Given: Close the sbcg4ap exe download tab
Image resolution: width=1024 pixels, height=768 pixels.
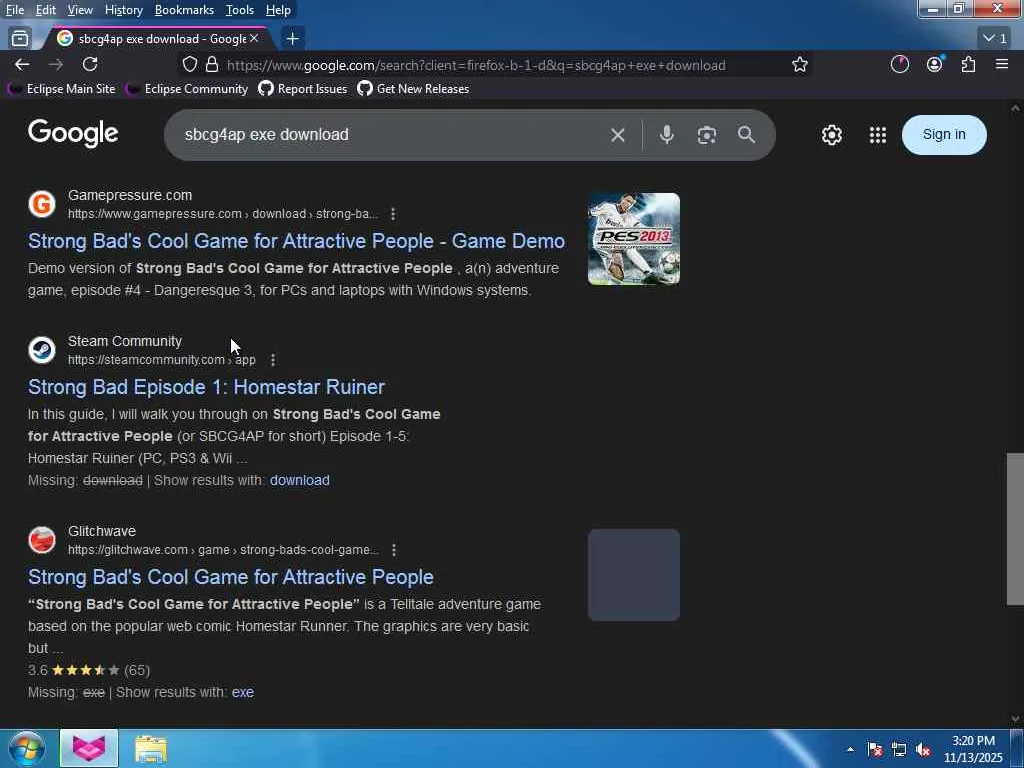Looking at the screenshot, I should click(254, 39).
